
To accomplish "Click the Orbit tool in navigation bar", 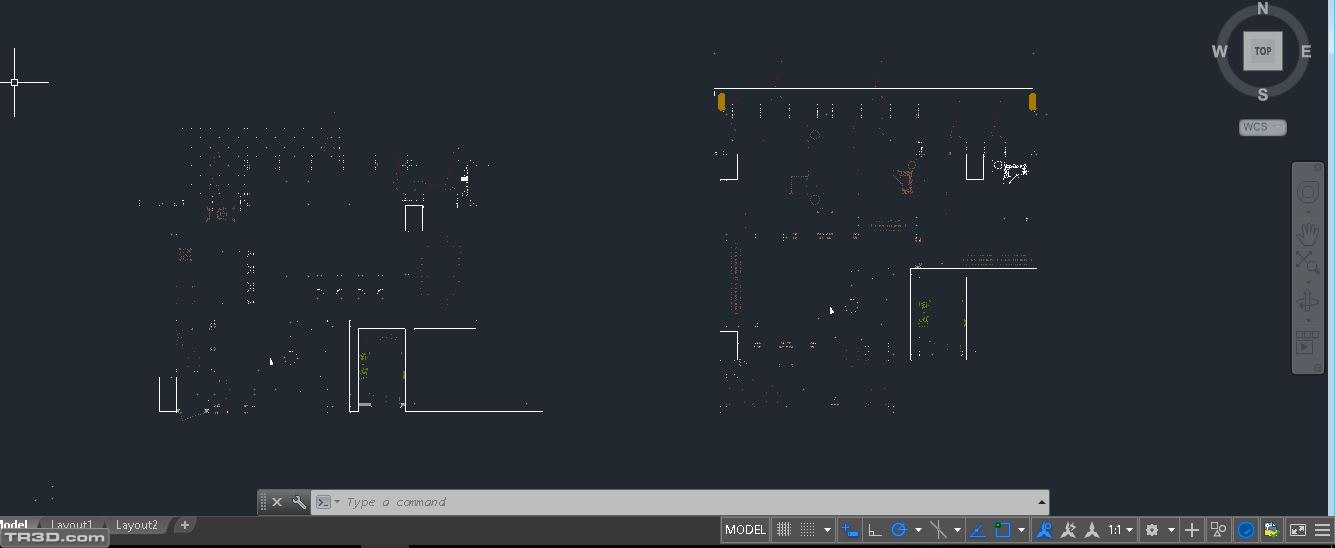I will pos(1308,302).
